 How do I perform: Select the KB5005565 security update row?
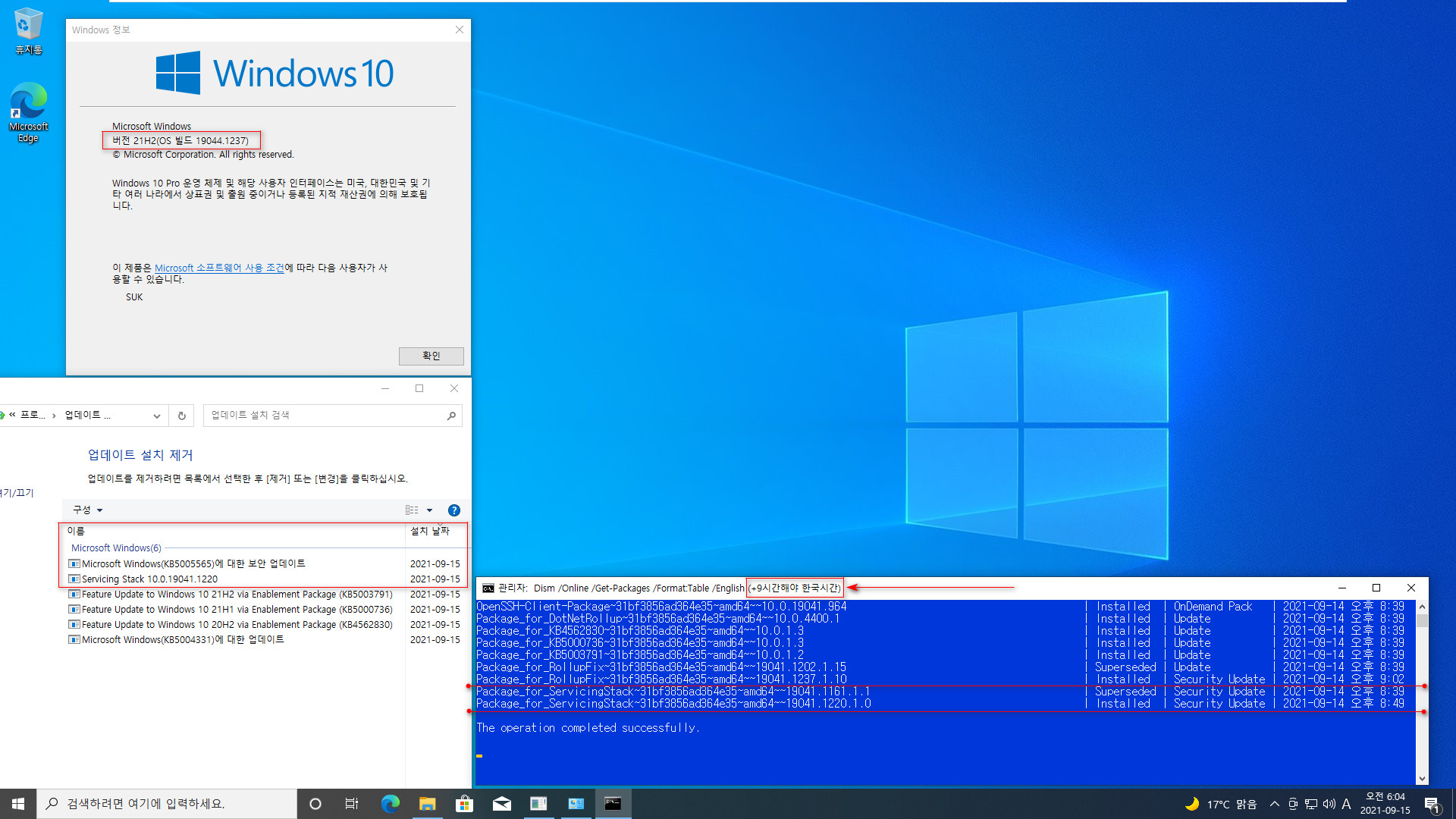(x=265, y=563)
